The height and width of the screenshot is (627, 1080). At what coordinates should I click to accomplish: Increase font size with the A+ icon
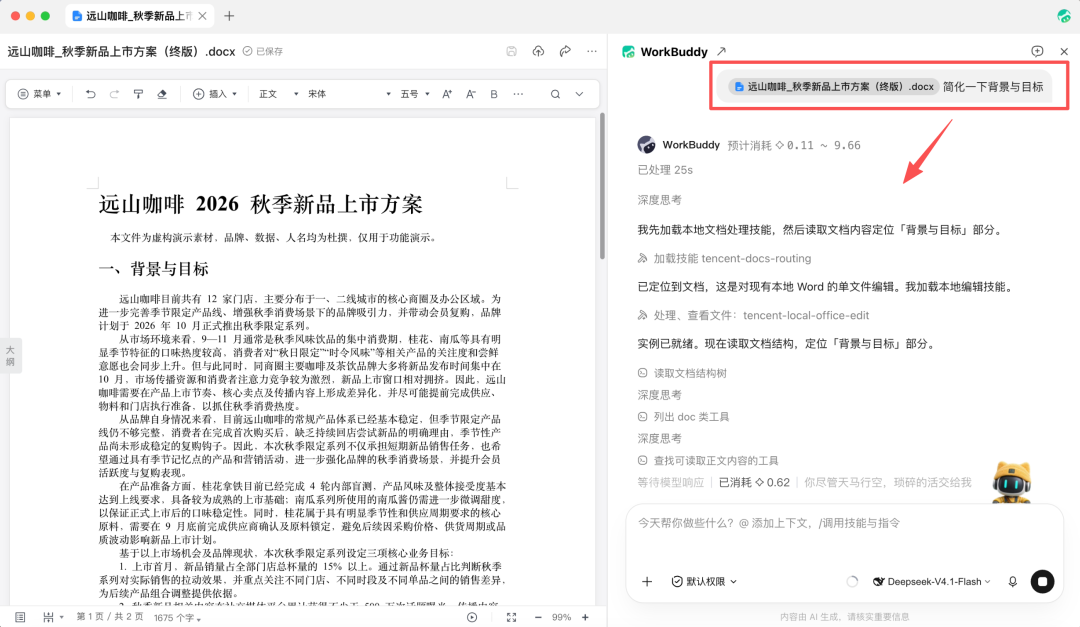(447, 94)
